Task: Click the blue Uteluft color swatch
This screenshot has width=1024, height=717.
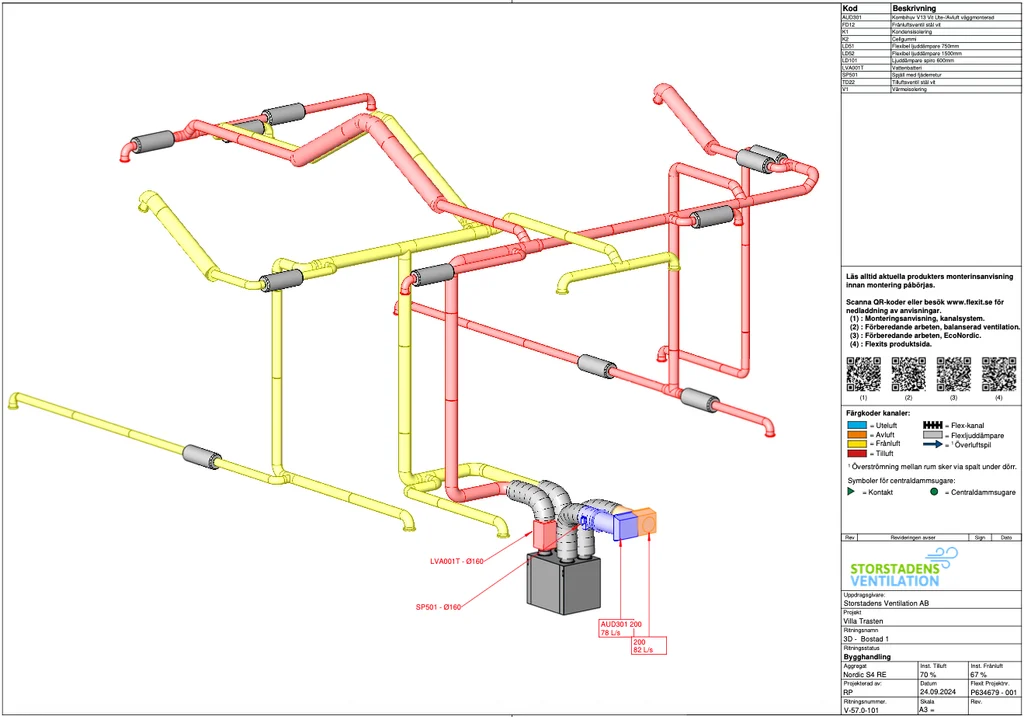Action: point(856,425)
